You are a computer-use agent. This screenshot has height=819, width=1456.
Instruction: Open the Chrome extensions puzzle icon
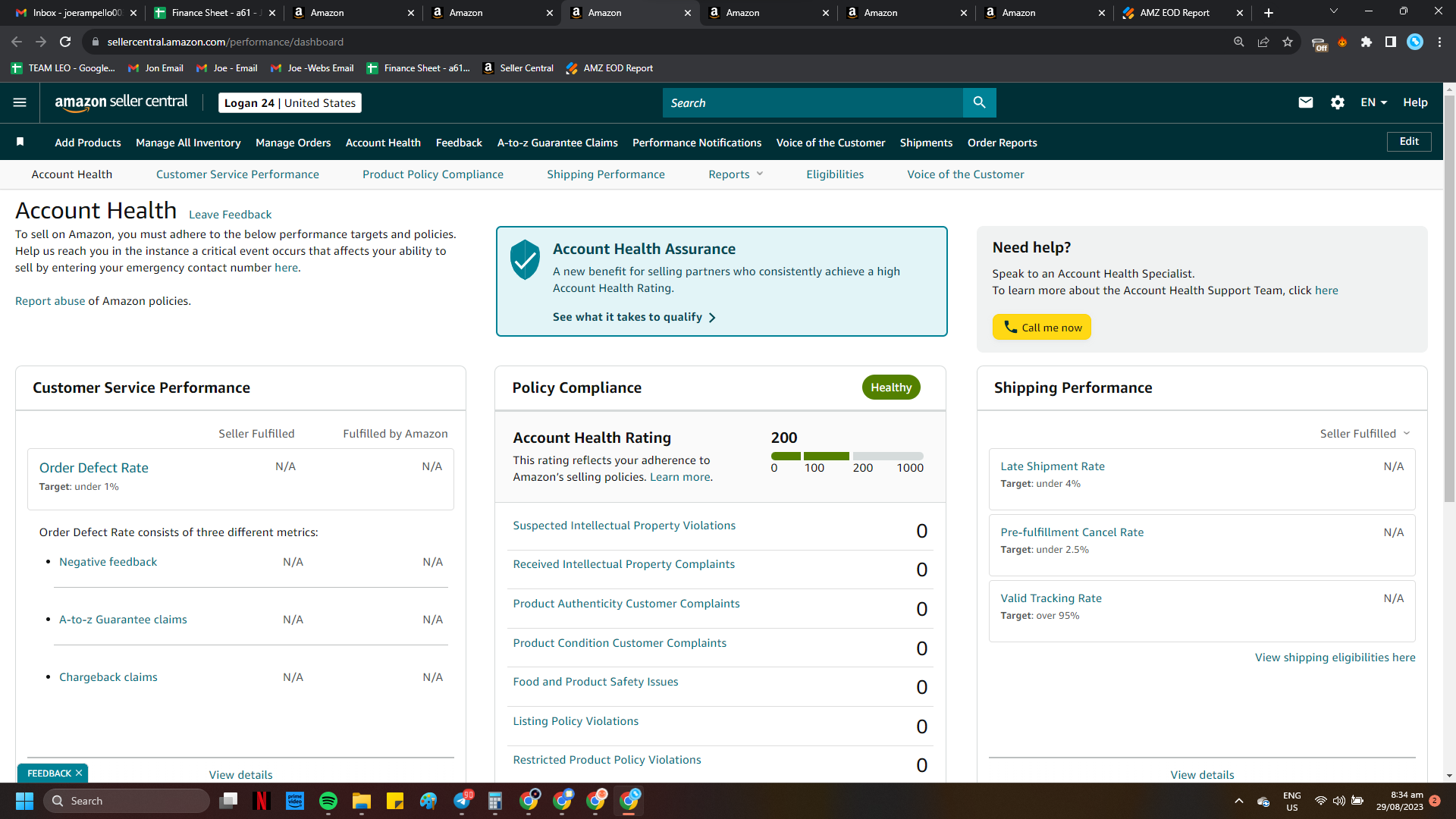point(1367,42)
